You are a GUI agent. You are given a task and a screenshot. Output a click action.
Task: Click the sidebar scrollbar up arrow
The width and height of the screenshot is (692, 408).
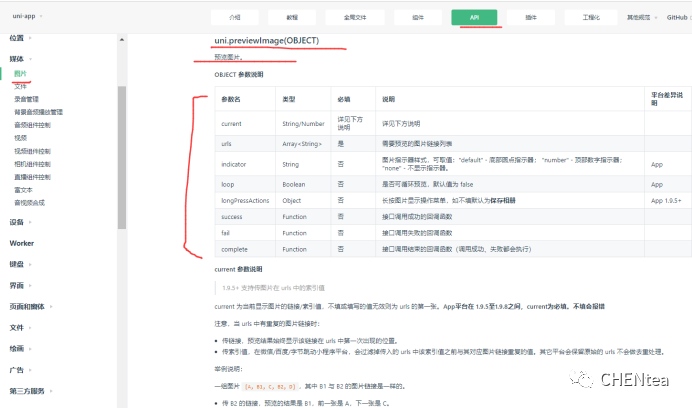pyautogui.click(x=122, y=40)
